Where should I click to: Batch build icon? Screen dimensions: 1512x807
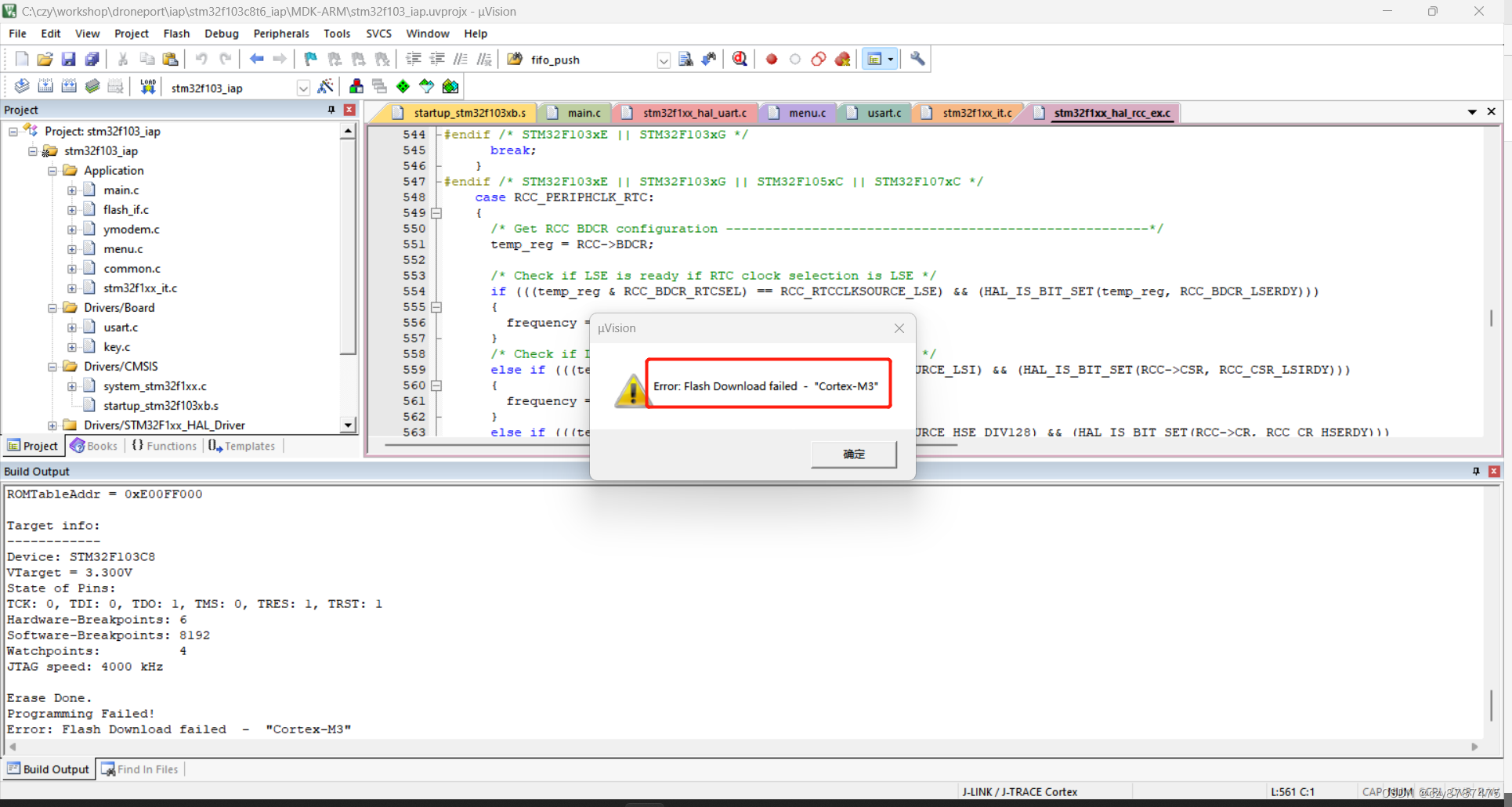tap(92, 86)
